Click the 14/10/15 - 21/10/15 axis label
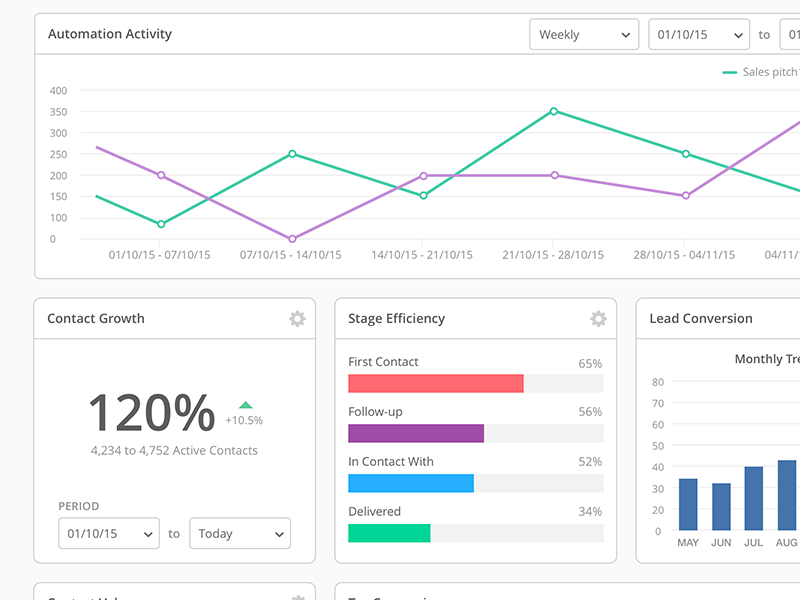Viewport: 800px width, 600px height. (422, 255)
